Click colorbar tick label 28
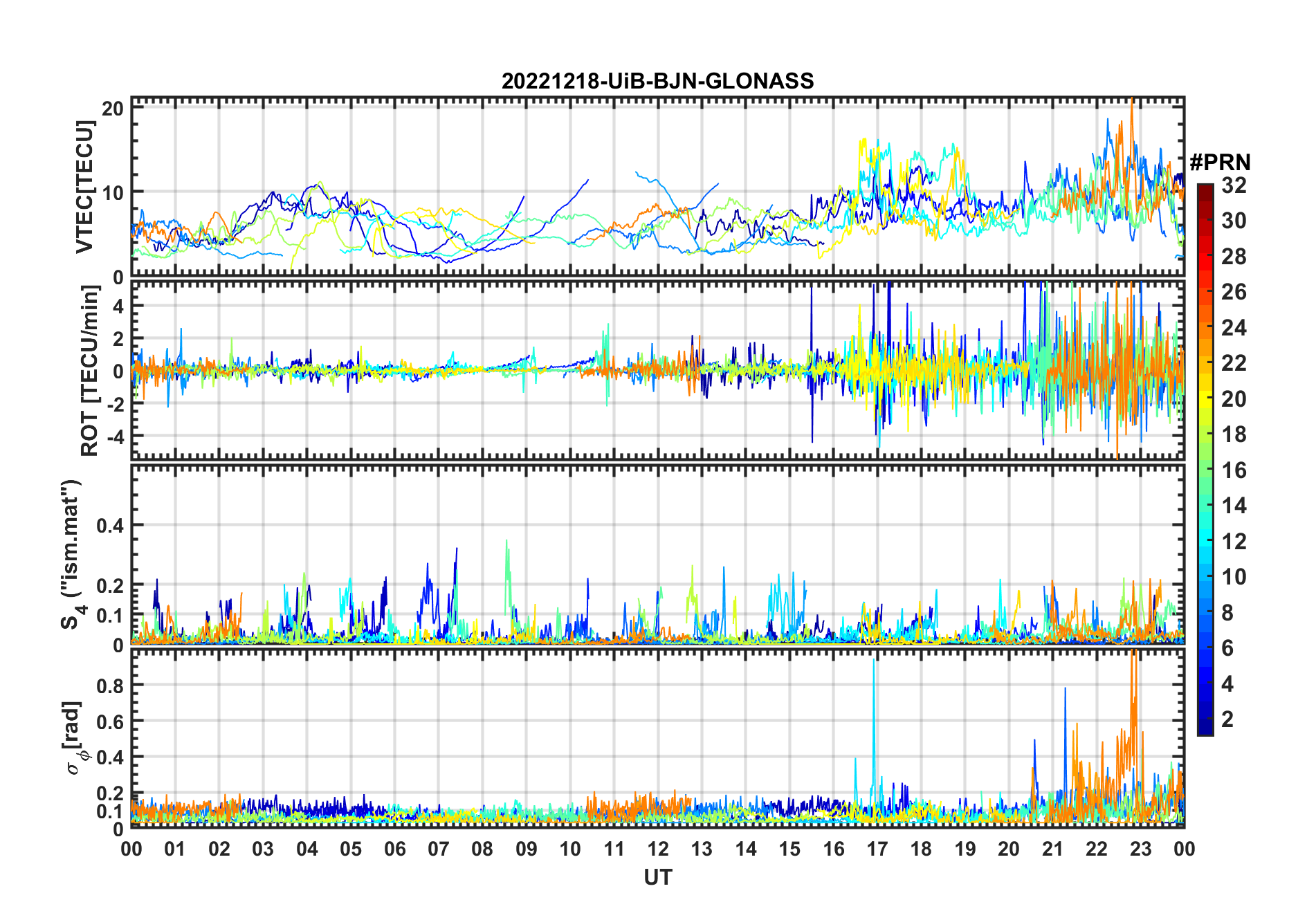 (x=1234, y=257)
